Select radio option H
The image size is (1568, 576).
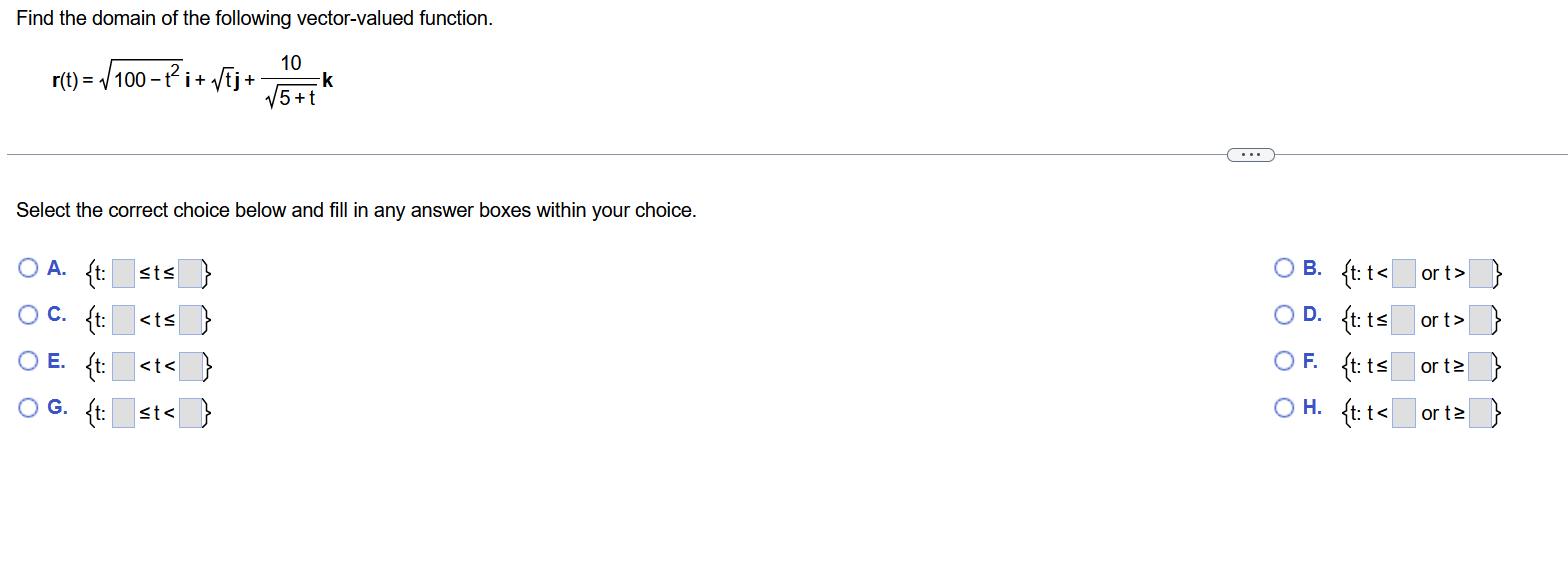click(x=1285, y=408)
